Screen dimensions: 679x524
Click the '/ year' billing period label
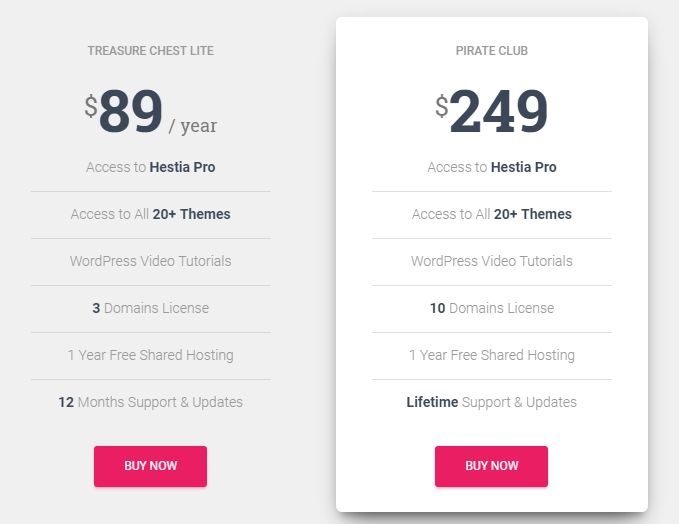[192, 126]
